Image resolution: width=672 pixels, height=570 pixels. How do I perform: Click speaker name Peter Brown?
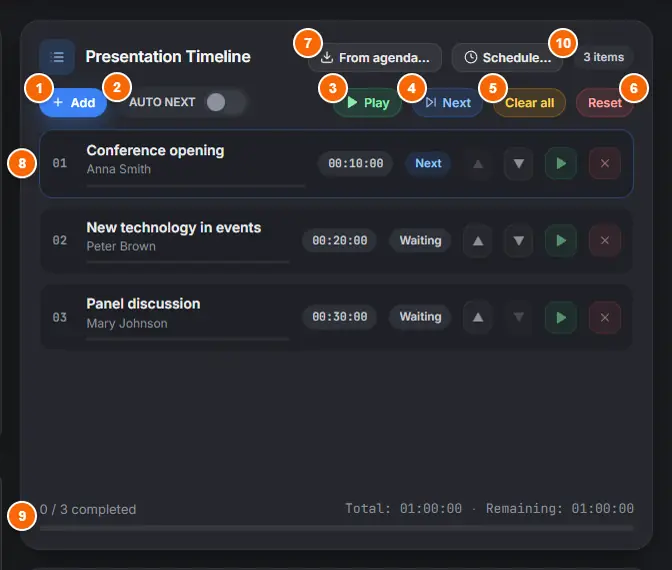[121, 246]
